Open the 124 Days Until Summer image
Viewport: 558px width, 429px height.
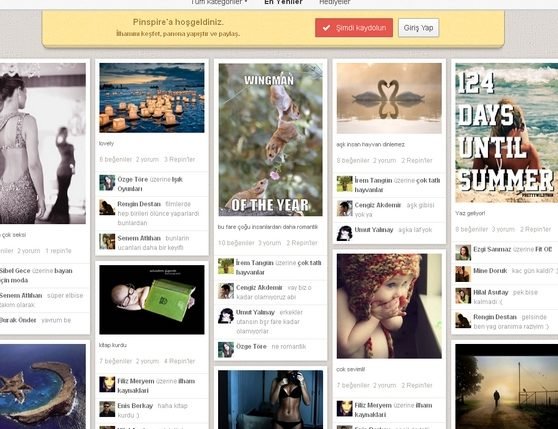click(x=506, y=133)
